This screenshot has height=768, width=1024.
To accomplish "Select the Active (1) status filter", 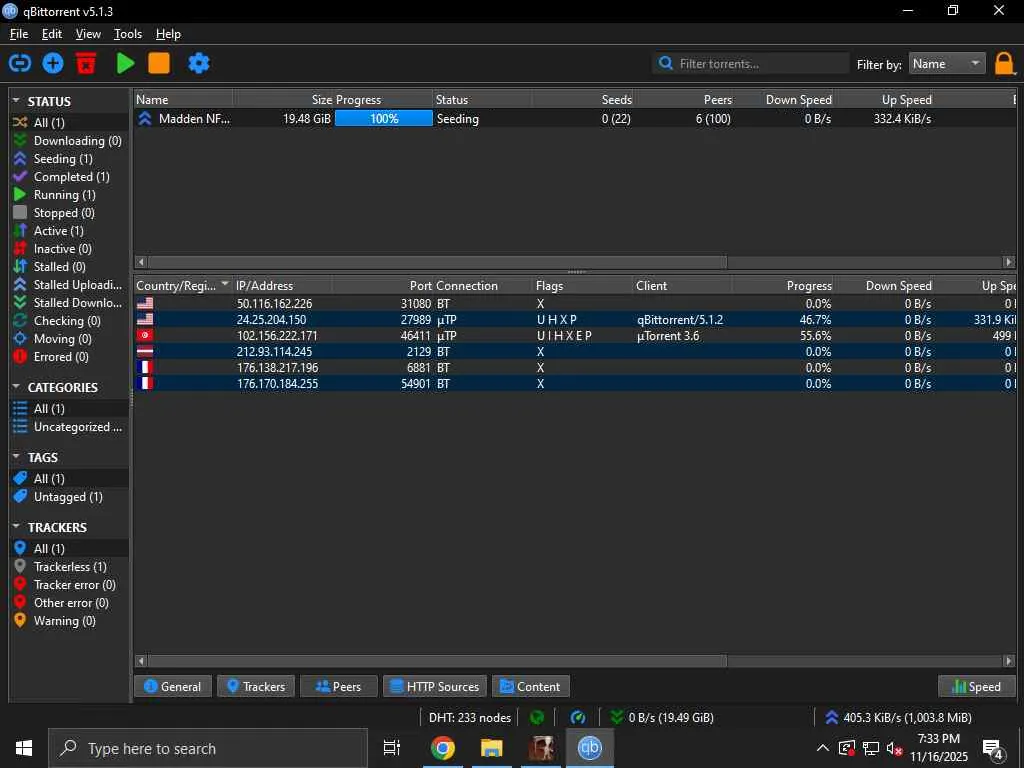I will pyautogui.click(x=69, y=231).
